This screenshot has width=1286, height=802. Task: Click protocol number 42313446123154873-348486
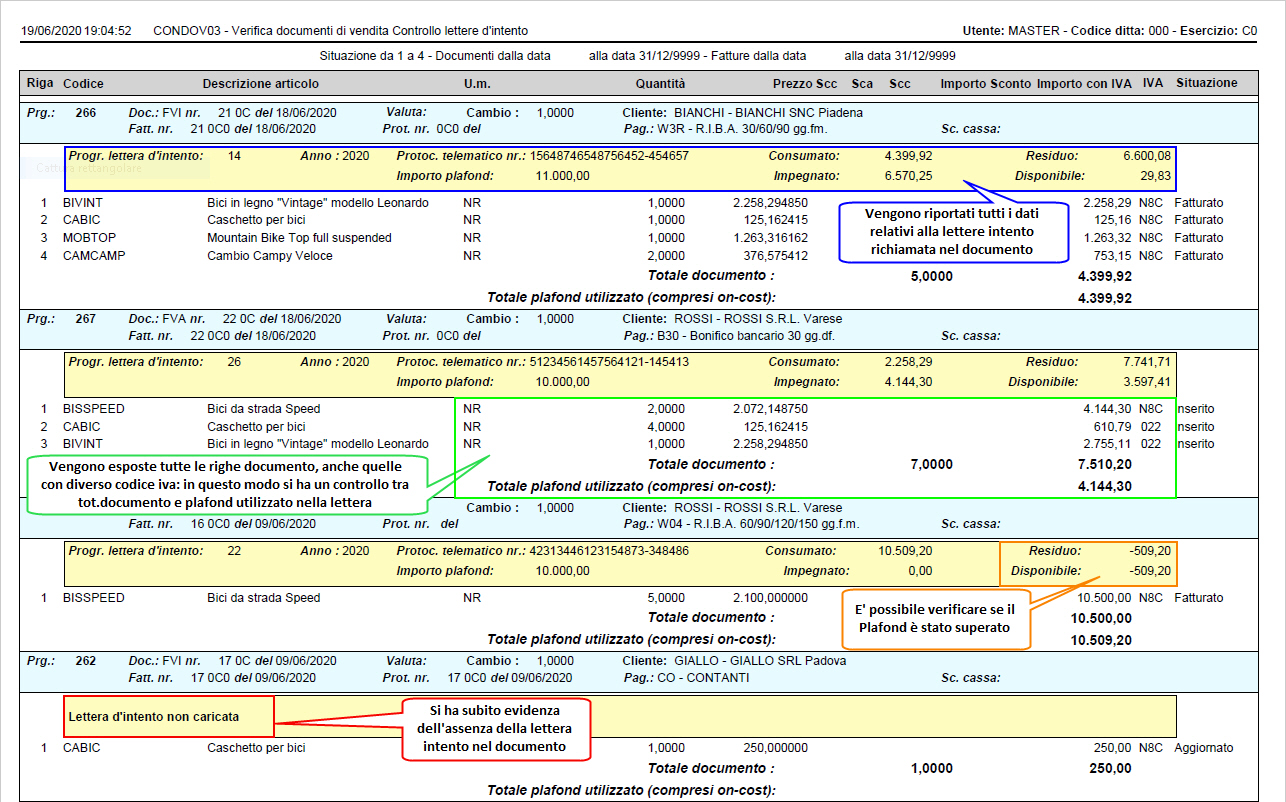point(609,551)
